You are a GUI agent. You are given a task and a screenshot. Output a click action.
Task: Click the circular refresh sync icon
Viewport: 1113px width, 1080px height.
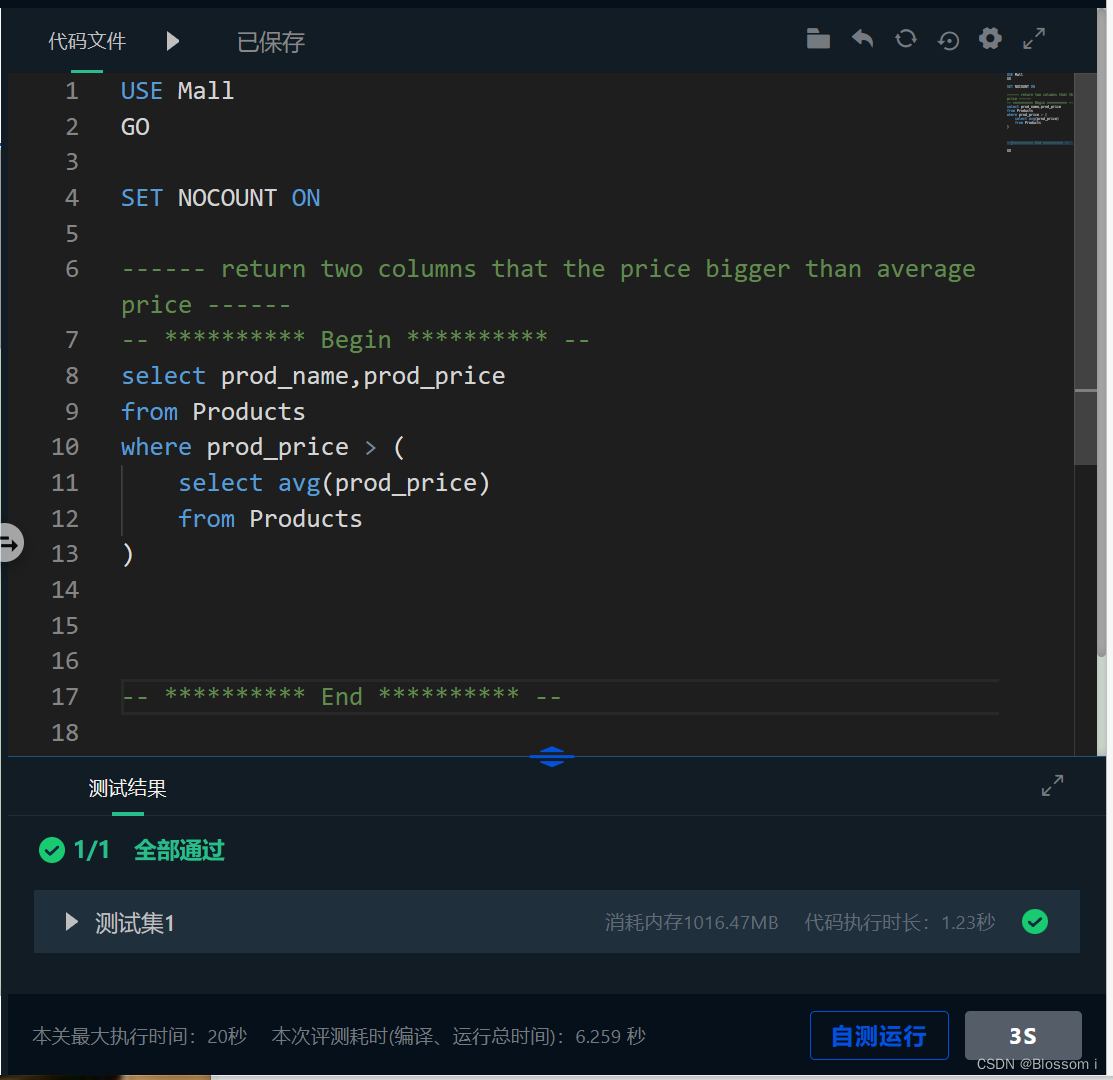pyautogui.click(x=905, y=39)
